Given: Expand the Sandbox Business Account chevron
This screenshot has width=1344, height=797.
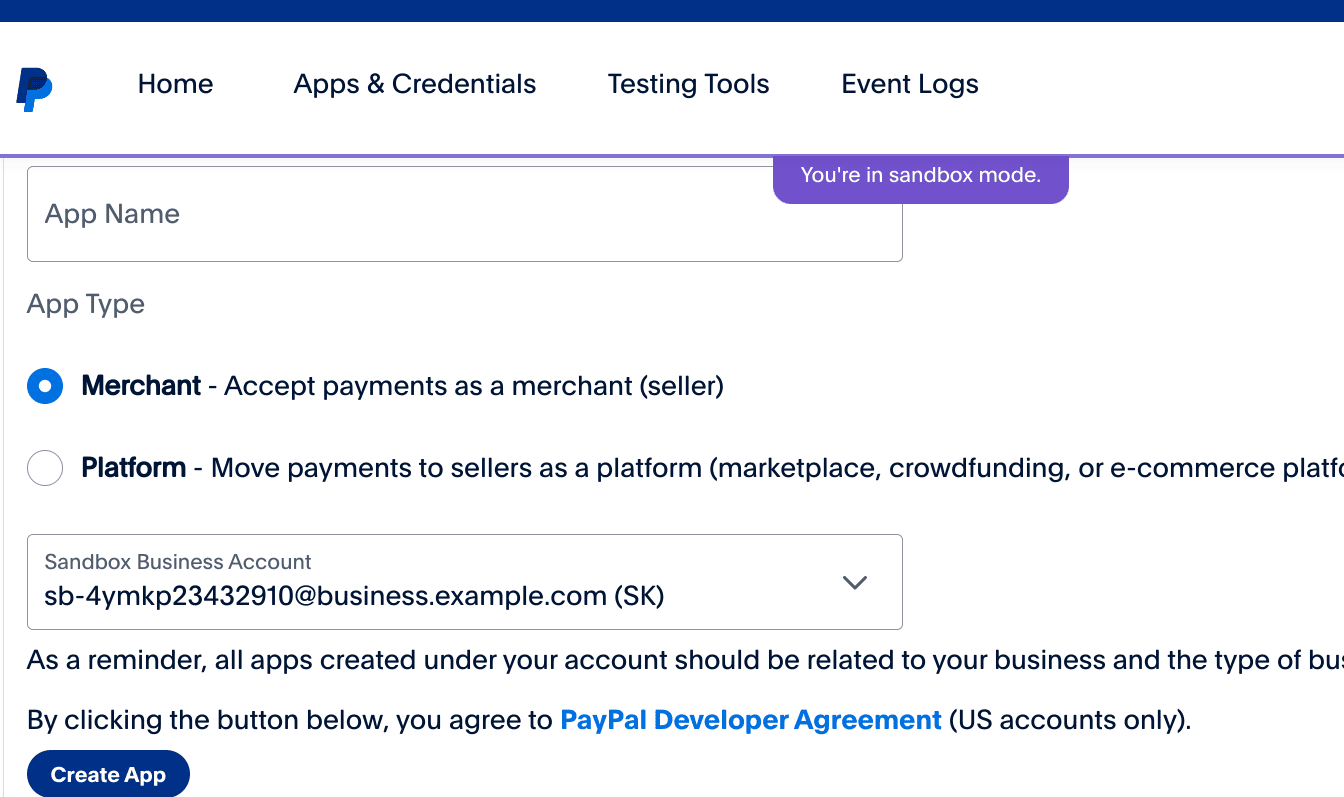Looking at the screenshot, I should coord(854,582).
